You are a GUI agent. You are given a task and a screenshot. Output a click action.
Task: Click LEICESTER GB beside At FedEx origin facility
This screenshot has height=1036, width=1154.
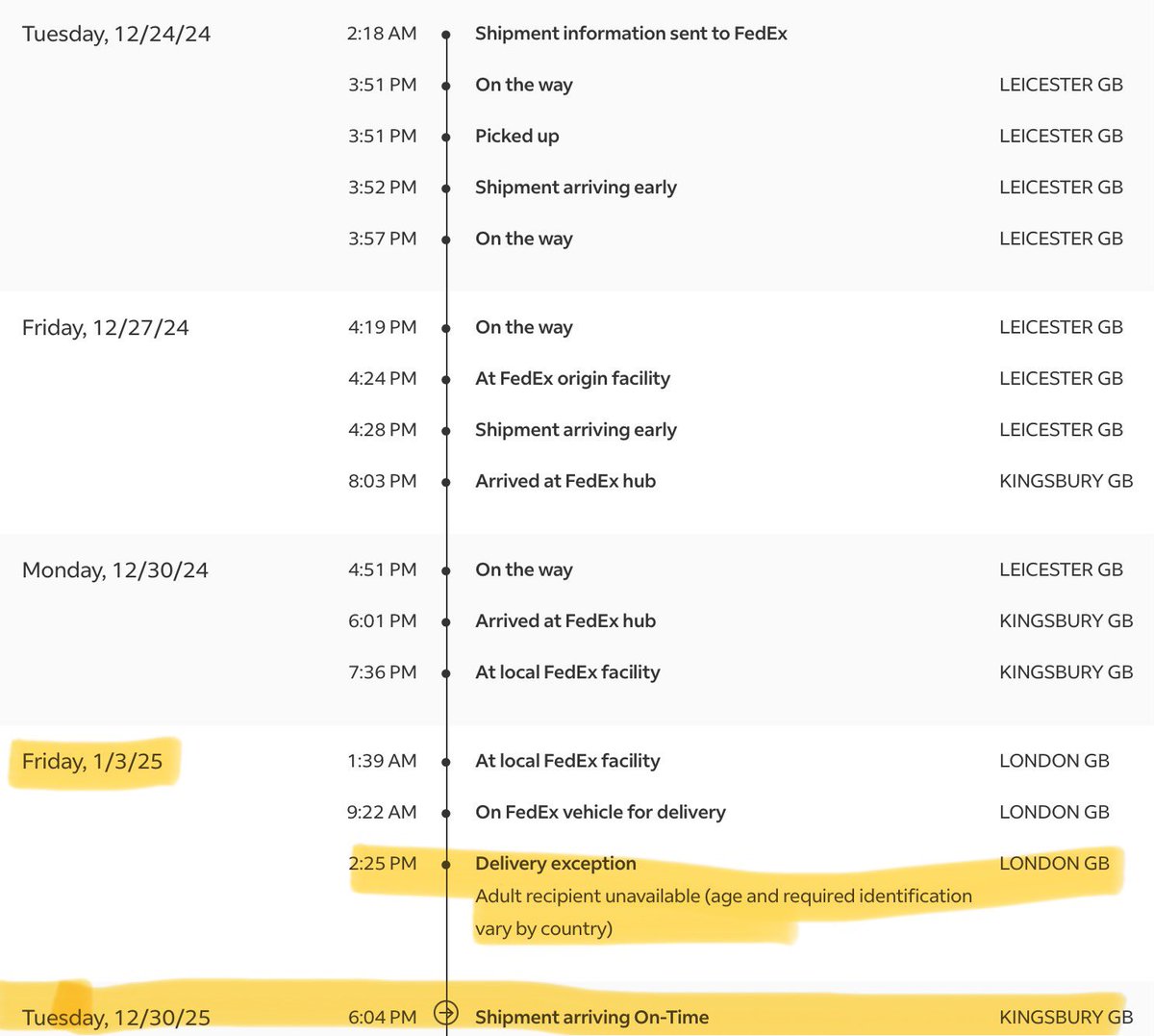pos(1061,378)
